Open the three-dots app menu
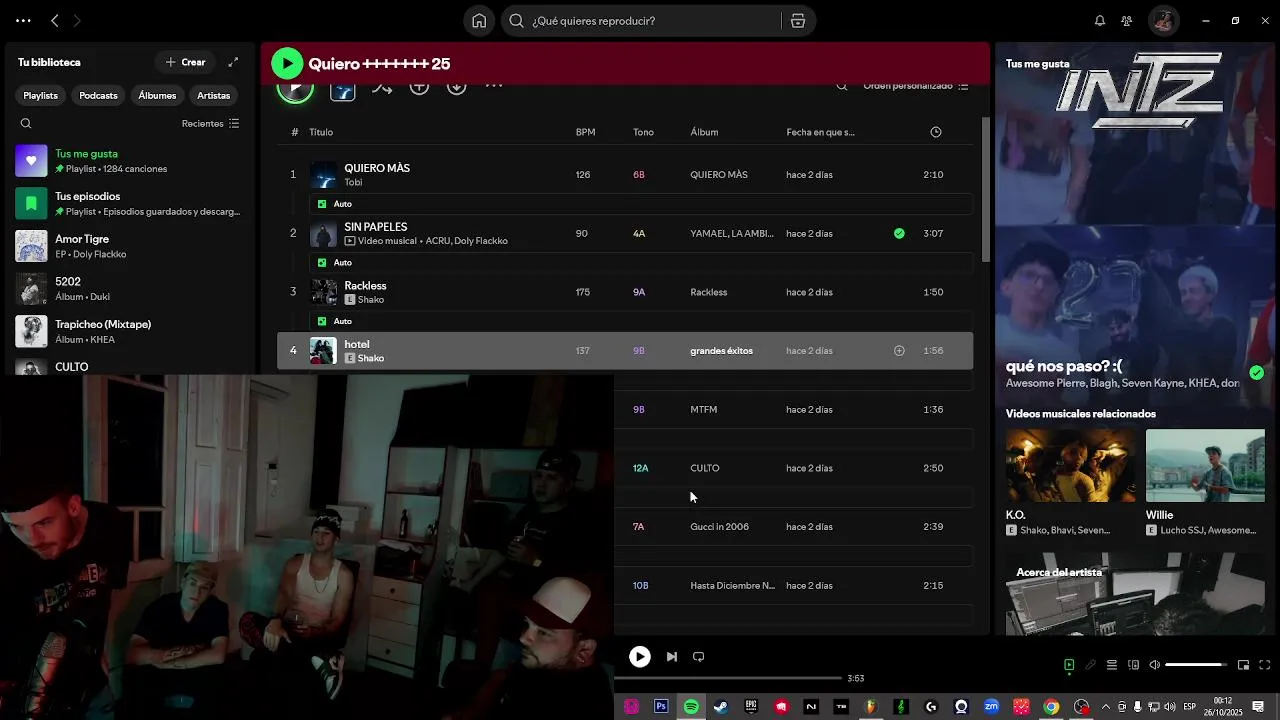 coord(23,21)
